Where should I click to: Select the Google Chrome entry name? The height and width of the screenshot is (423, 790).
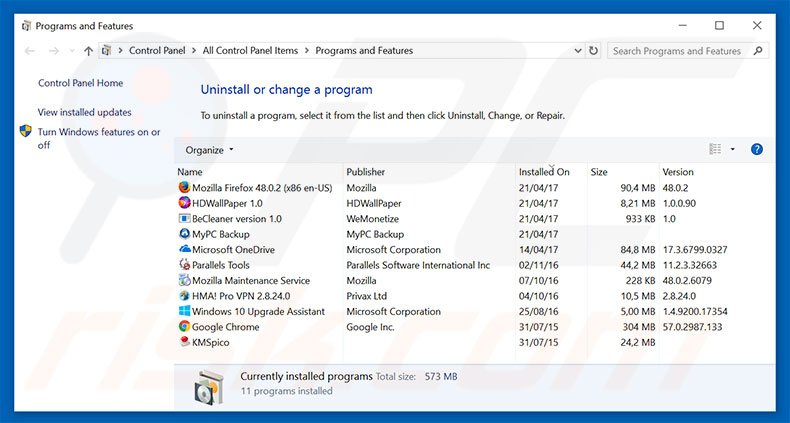tap(226, 327)
